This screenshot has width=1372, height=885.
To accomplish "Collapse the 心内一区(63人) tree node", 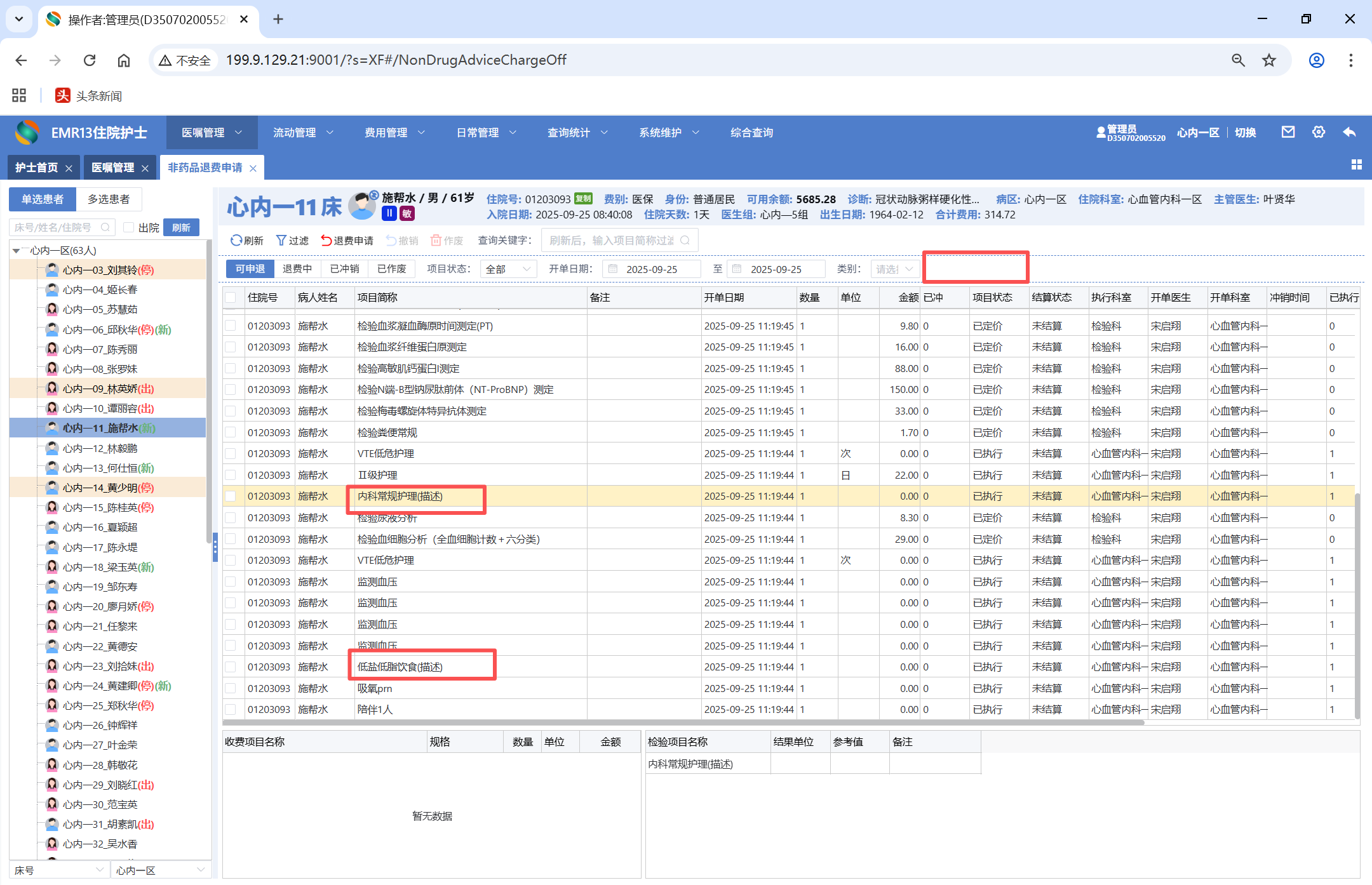I will coord(17,251).
